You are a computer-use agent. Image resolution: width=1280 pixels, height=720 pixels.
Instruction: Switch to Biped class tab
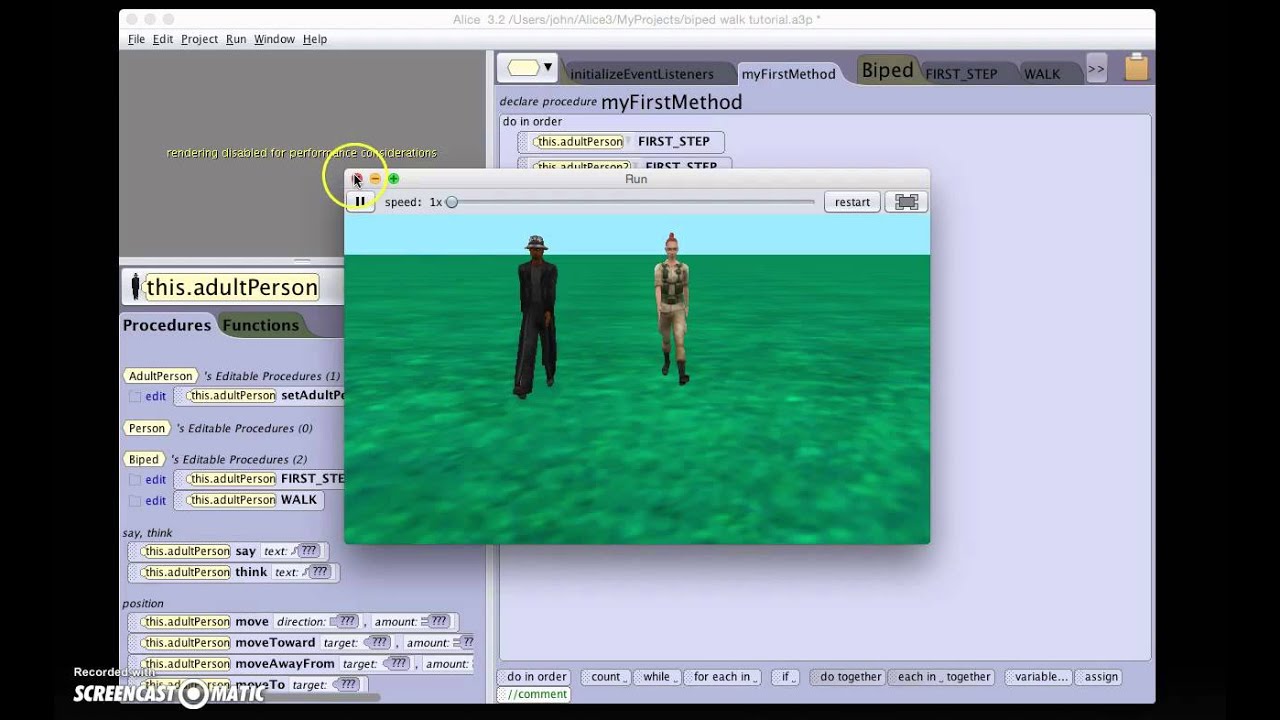(x=887, y=70)
